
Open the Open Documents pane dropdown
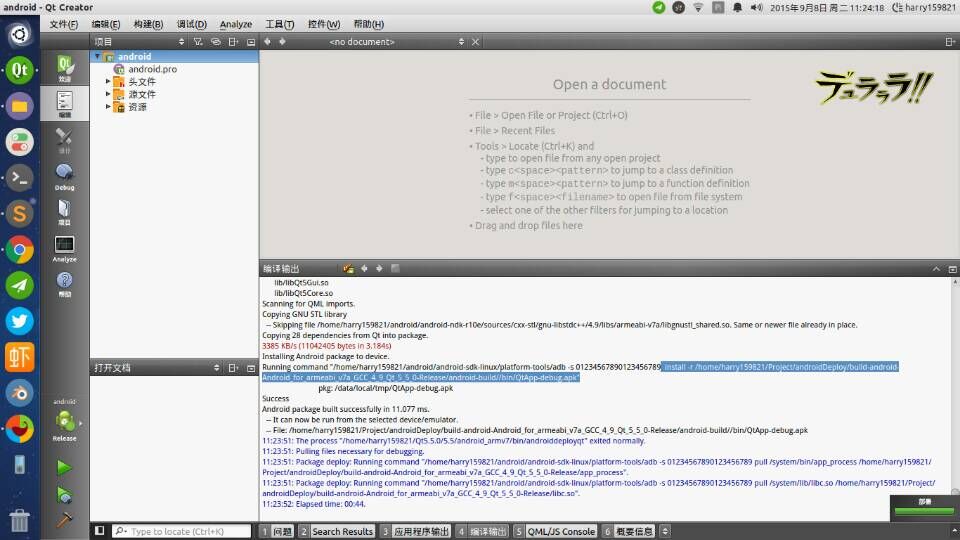tap(156, 368)
